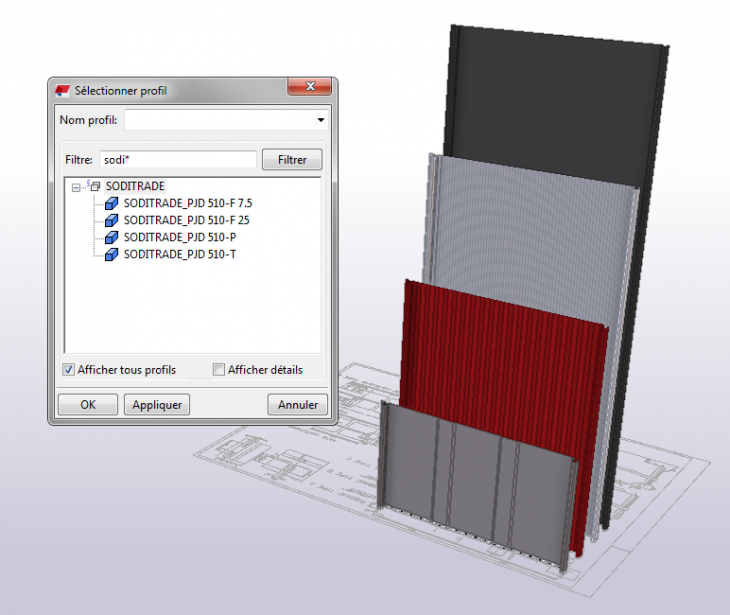Click the blue icon beside SODITRADE_PJD 510-T
Viewport: 730px width, 615px height.
click(111, 254)
